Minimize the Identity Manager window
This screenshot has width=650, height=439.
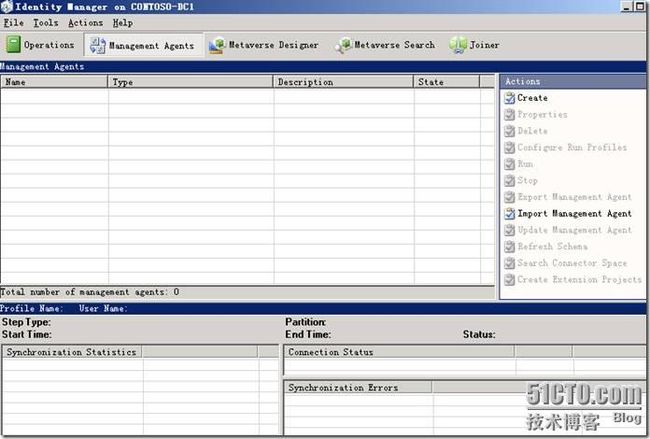pyautogui.click(x=626, y=7)
